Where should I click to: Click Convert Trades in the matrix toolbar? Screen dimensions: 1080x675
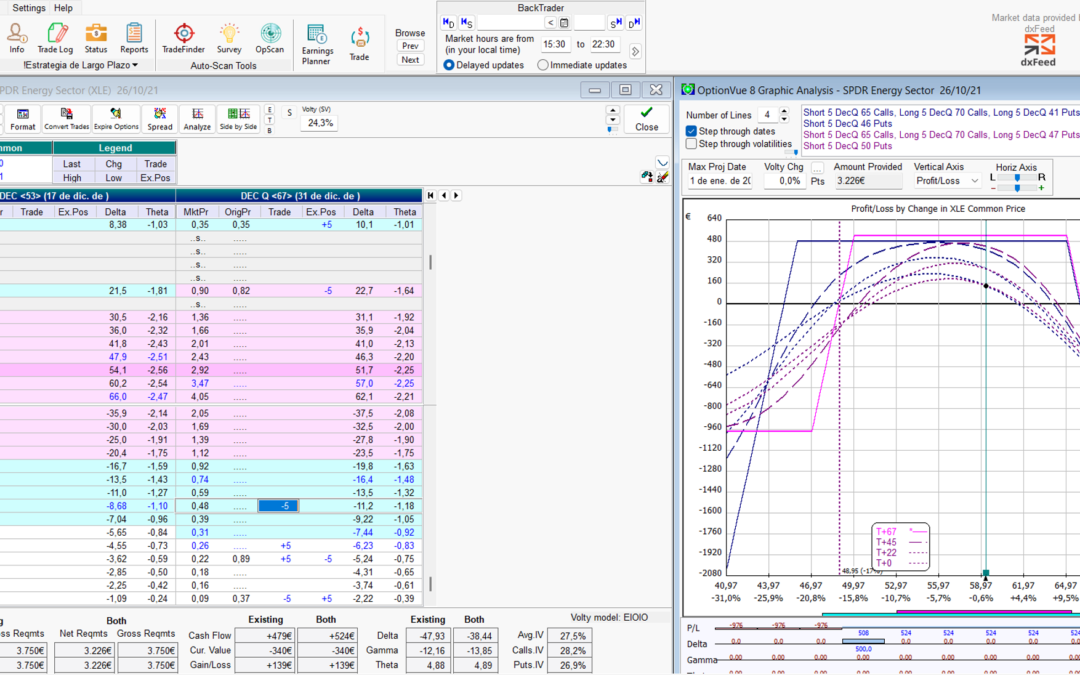tap(66, 119)
